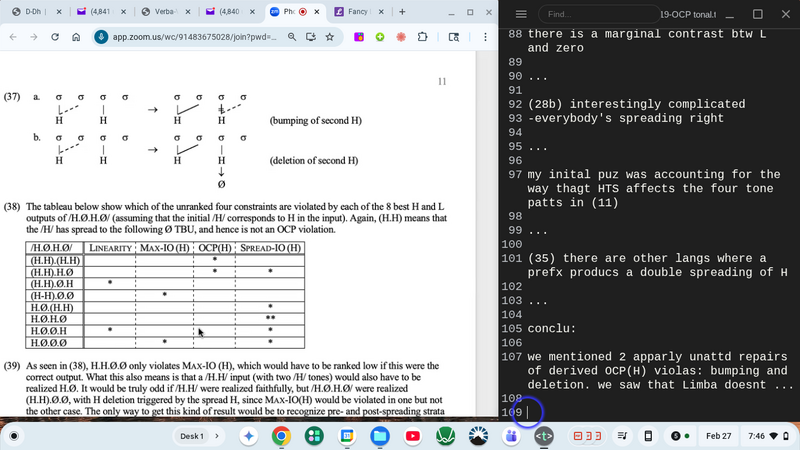Open quick settings at the 7:46 clock

tap(768, 436)
